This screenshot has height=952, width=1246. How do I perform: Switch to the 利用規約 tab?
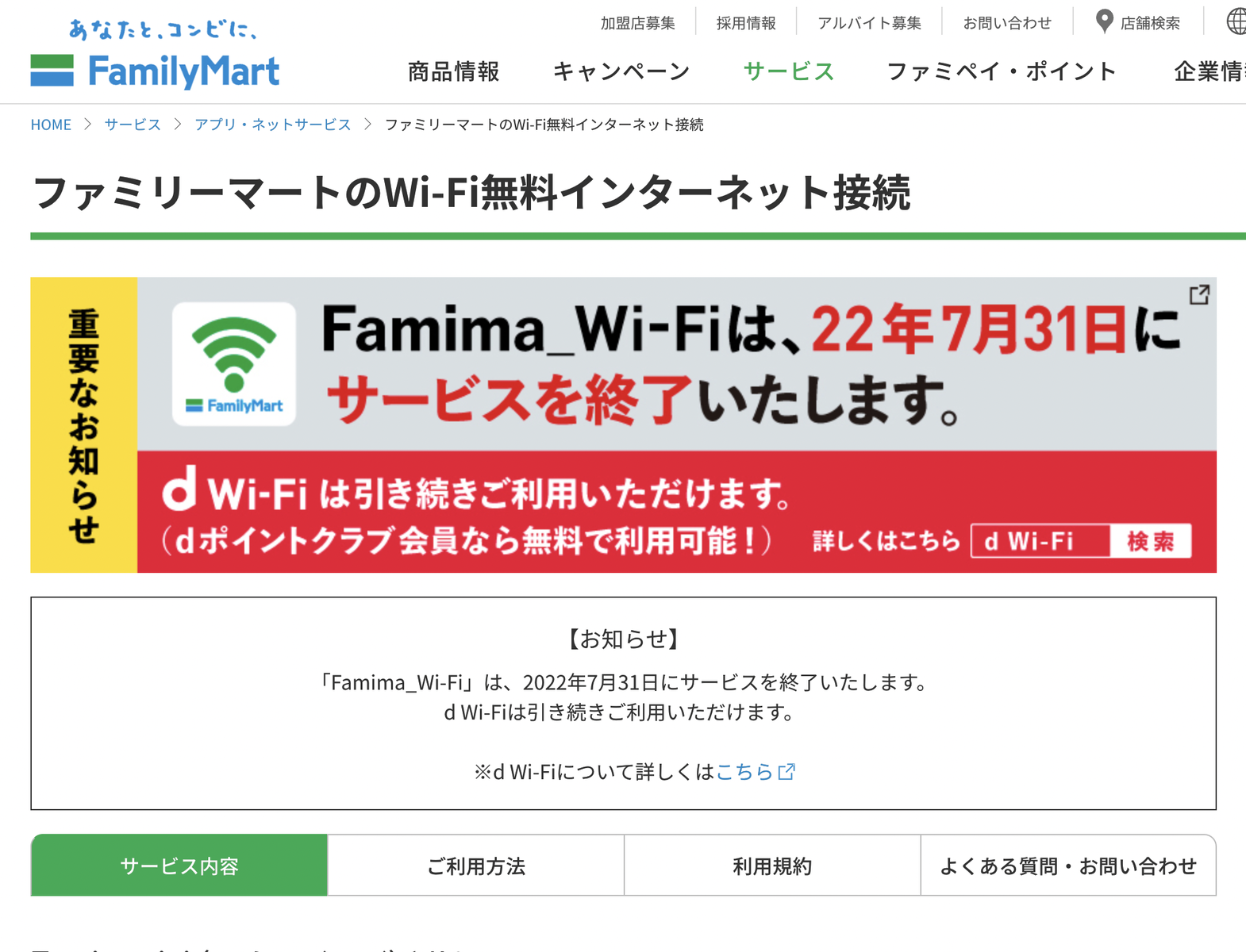pos(772,866)
